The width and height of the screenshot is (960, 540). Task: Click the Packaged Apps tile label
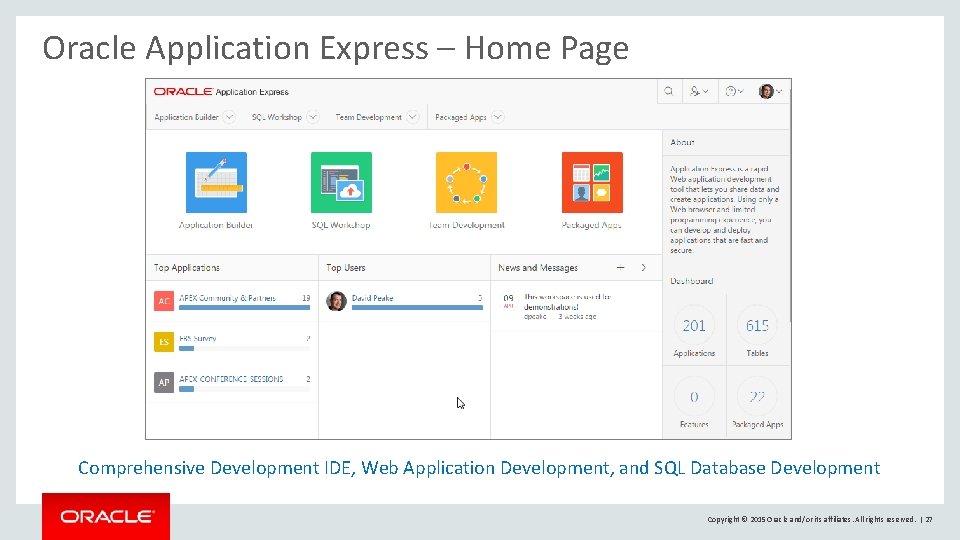coord(591,225)
